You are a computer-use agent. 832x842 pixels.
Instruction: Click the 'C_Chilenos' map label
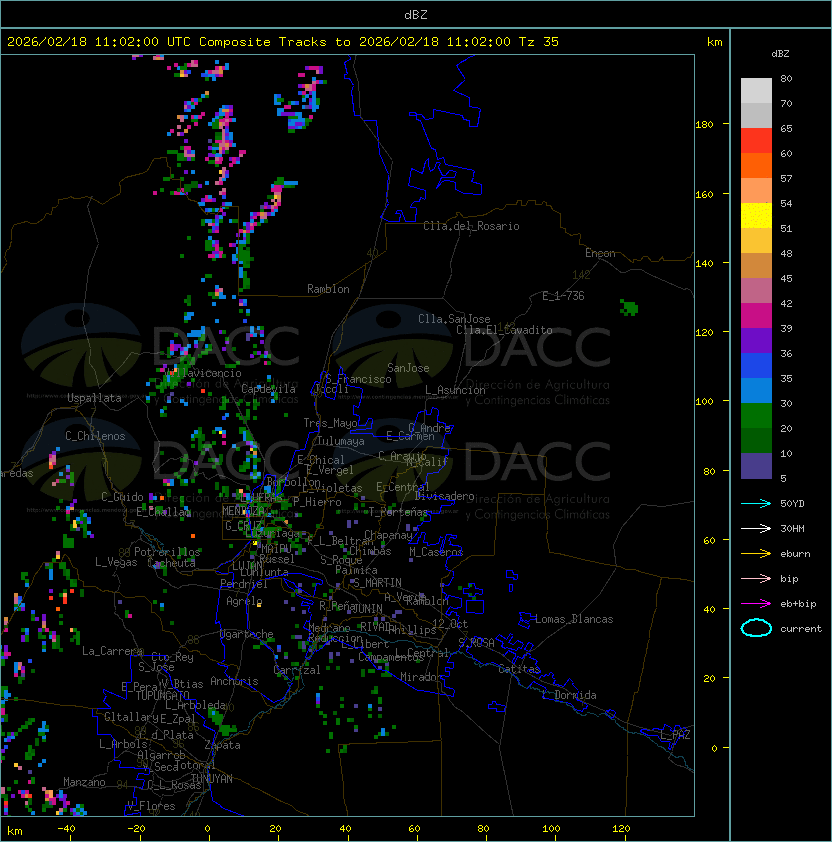(95, 436)
